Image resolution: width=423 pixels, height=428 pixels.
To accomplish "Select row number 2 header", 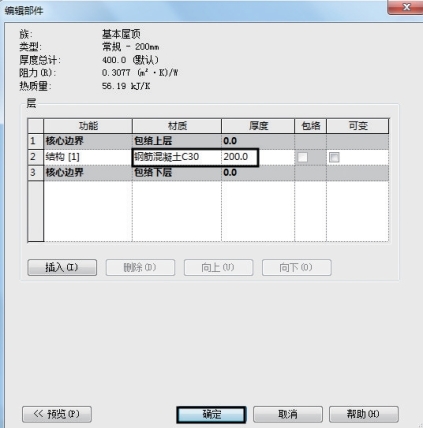I will pyautogui.click(x=35, y=157).
